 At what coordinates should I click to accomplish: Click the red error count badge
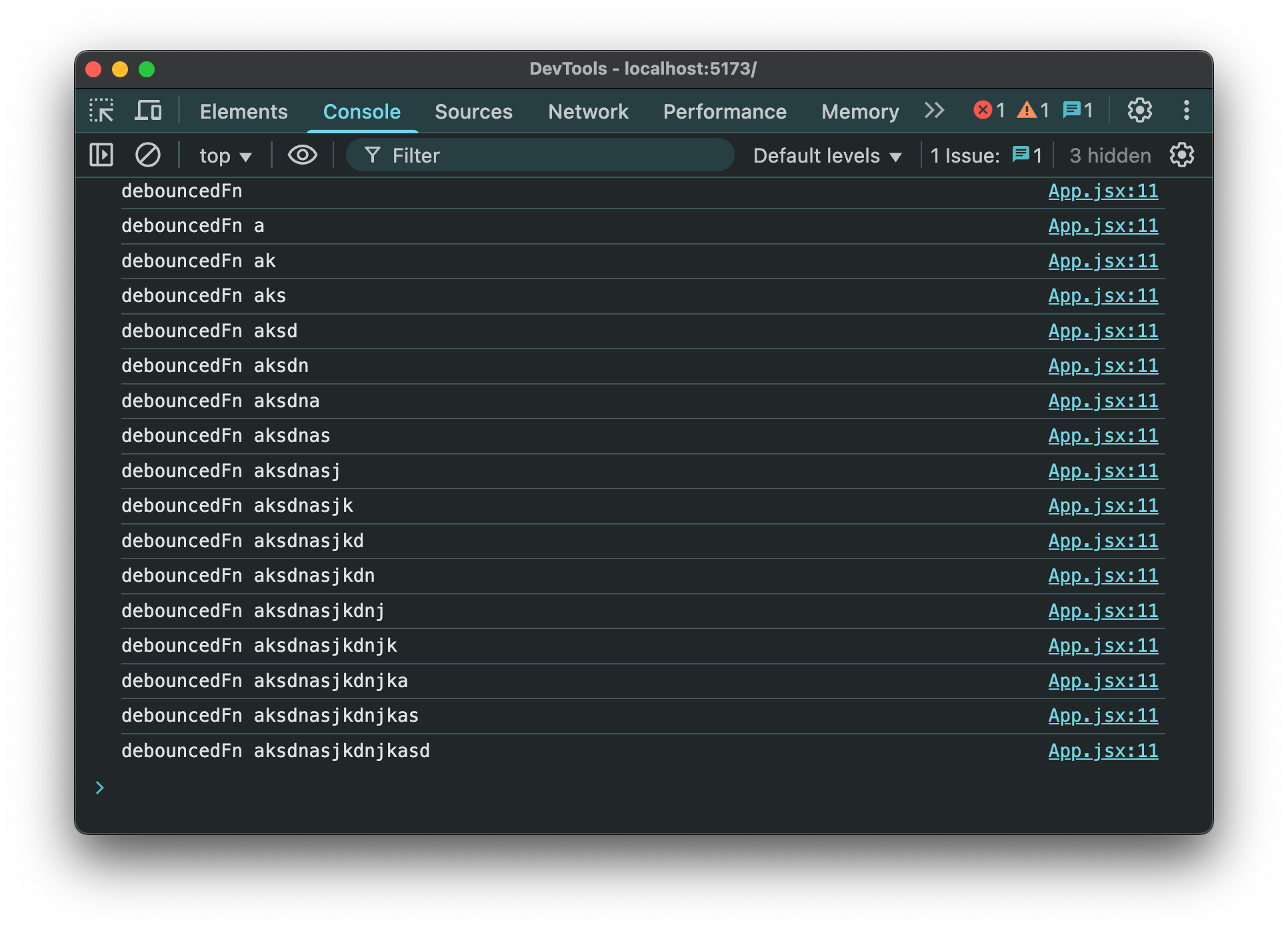pos(989,111)
